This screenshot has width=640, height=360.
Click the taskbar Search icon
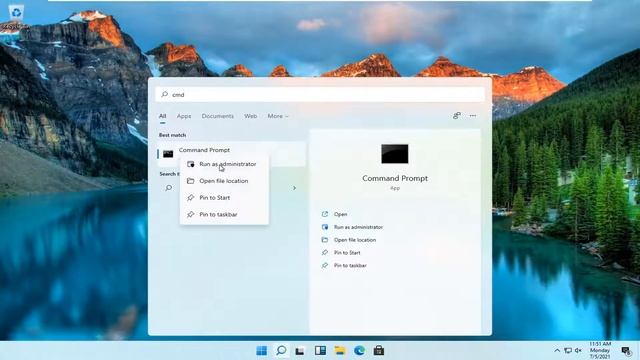click(x=281, y=351)
